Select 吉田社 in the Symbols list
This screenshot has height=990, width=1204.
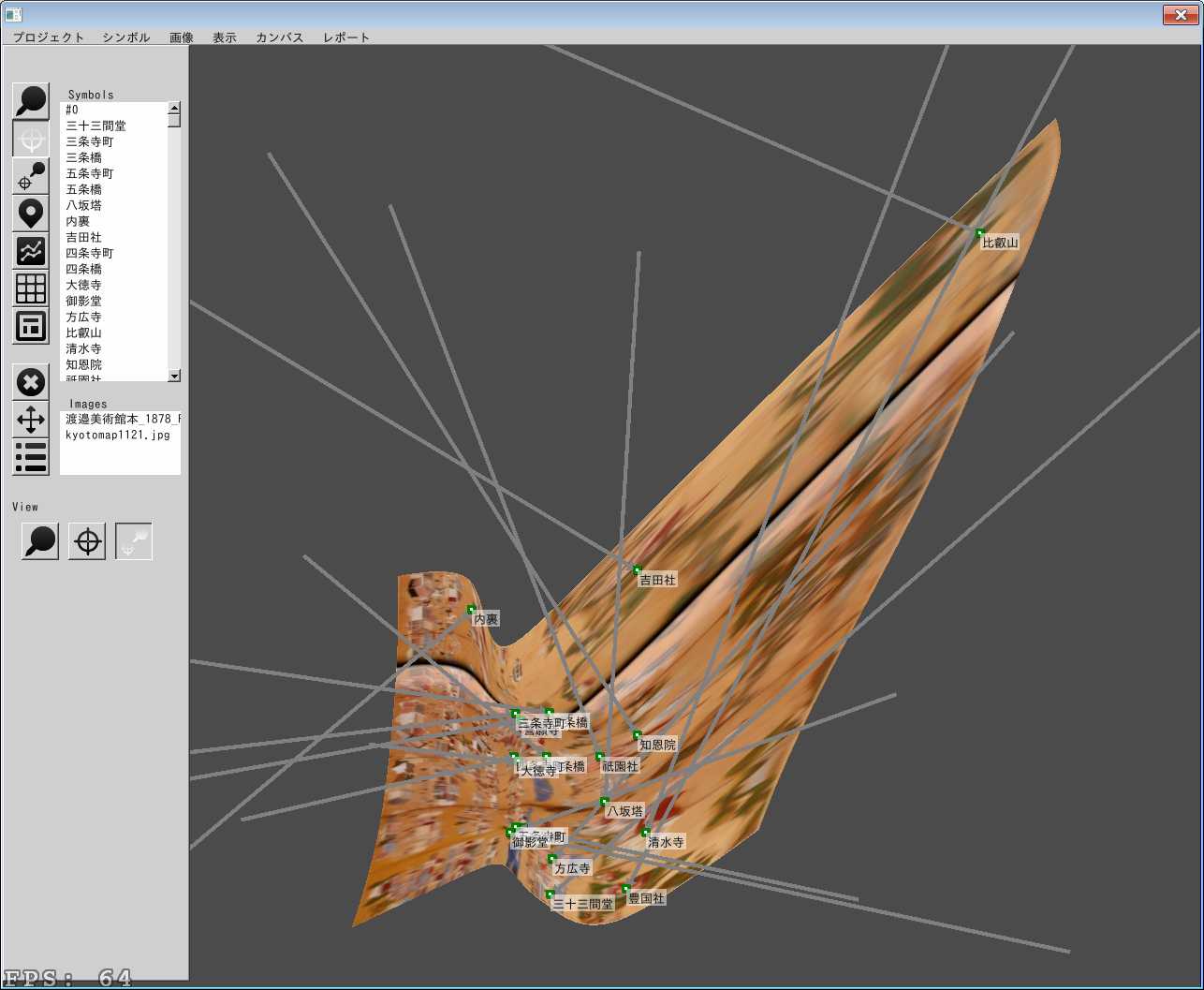pos(113,237)
